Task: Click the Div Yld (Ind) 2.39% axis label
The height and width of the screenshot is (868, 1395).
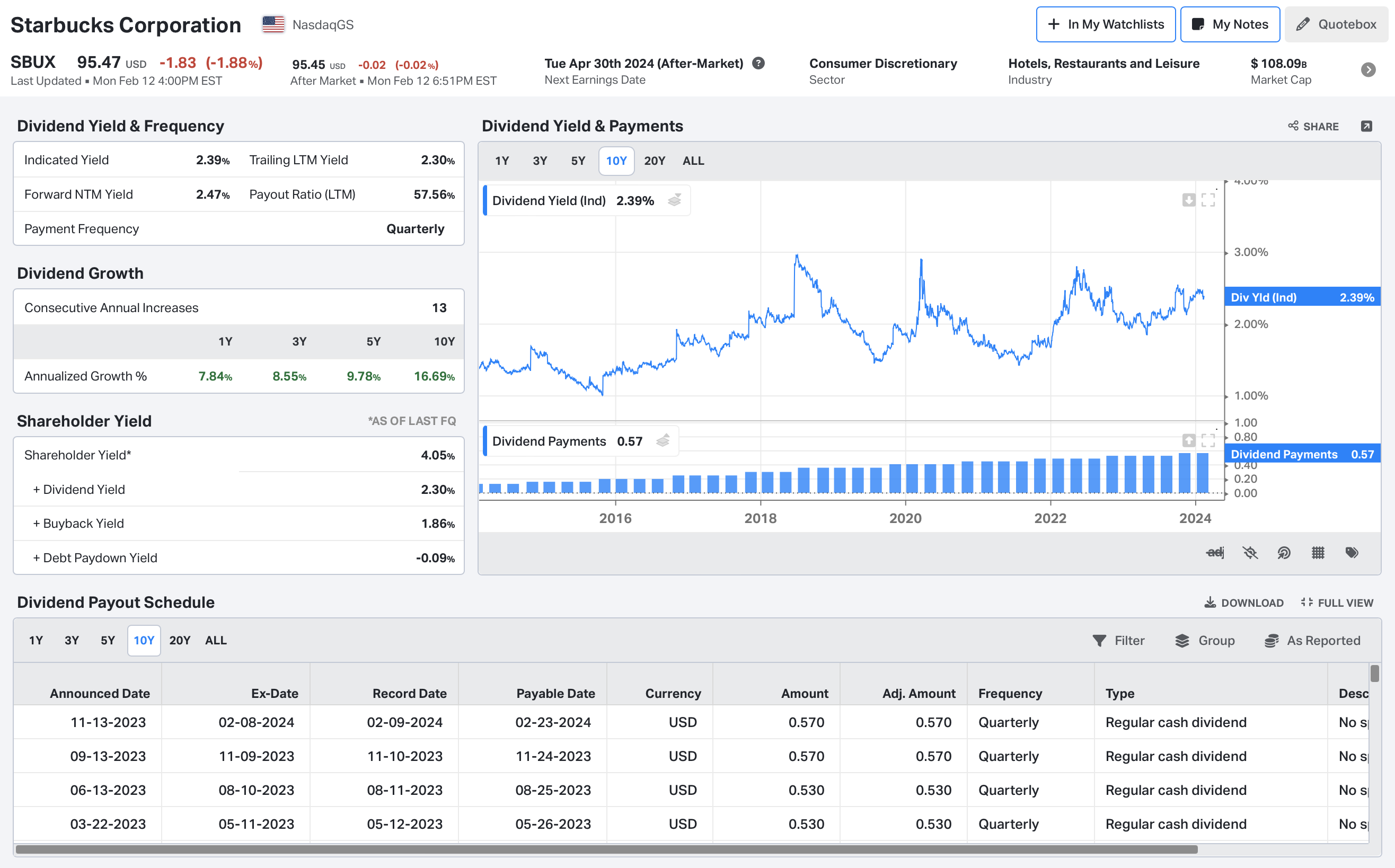Action: pos(1302,297)
